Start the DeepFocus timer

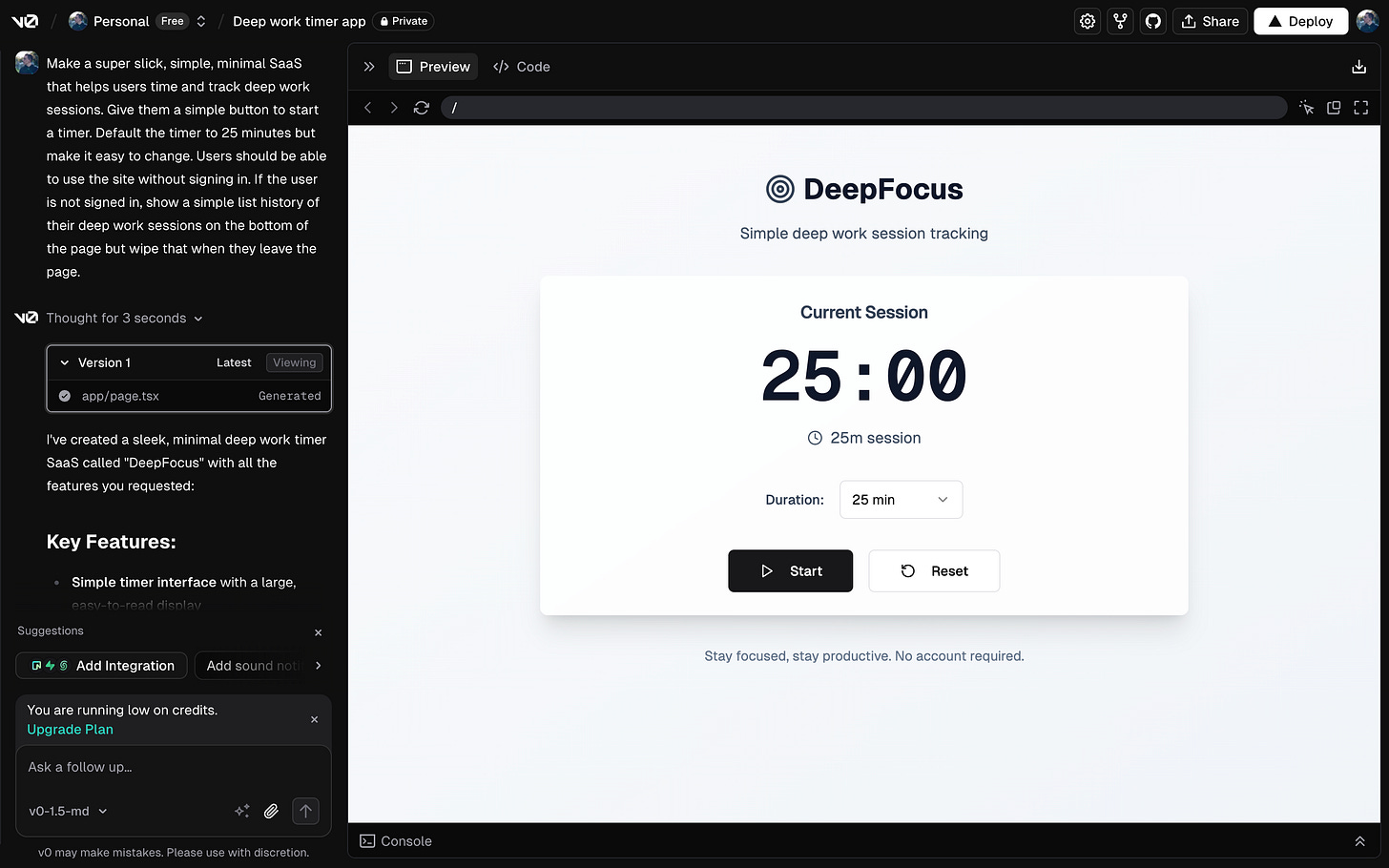790,571
